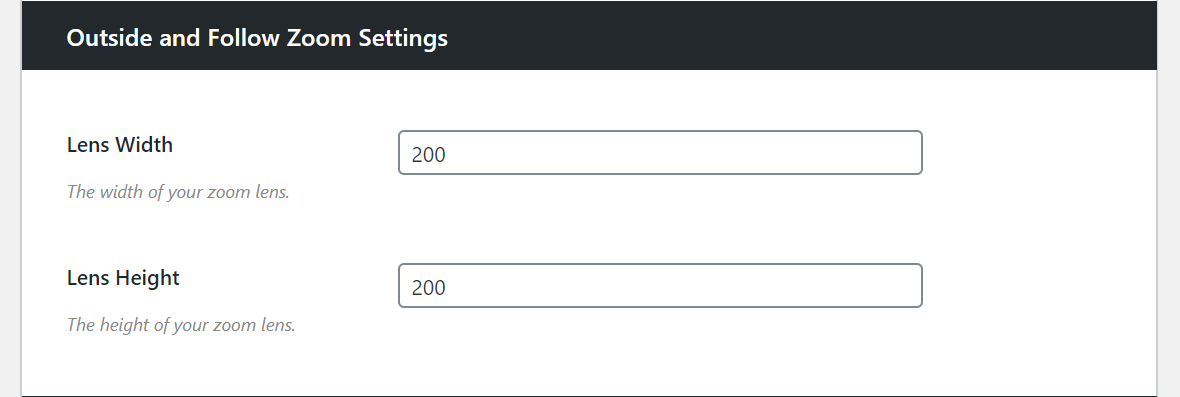This screenshot has height=397, width=1180.
Task: Place cursor on the 200 value in Lens Width
Action: 429,155
